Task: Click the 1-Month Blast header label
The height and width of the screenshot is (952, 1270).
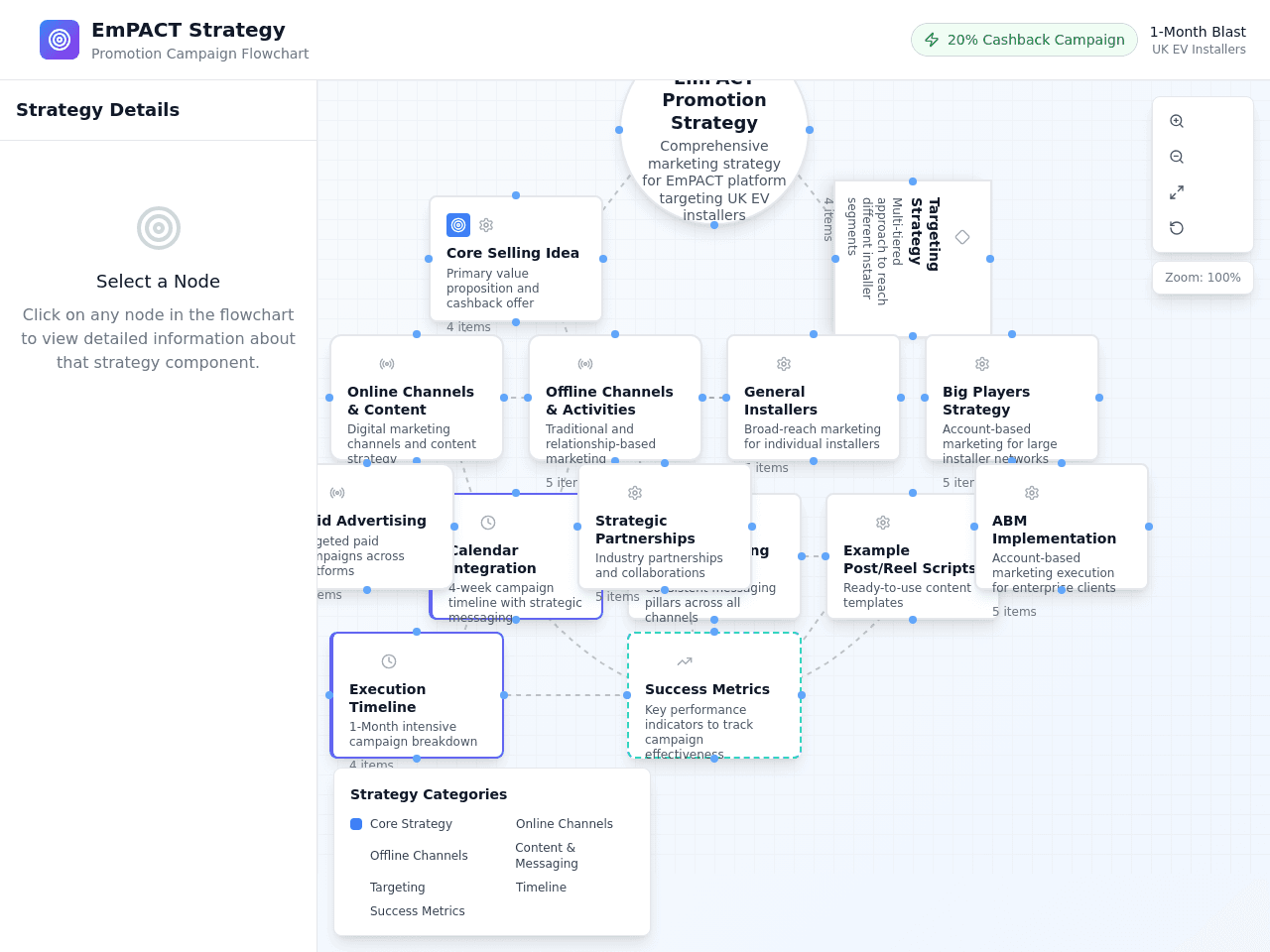Action: [x=1198, y=32]
